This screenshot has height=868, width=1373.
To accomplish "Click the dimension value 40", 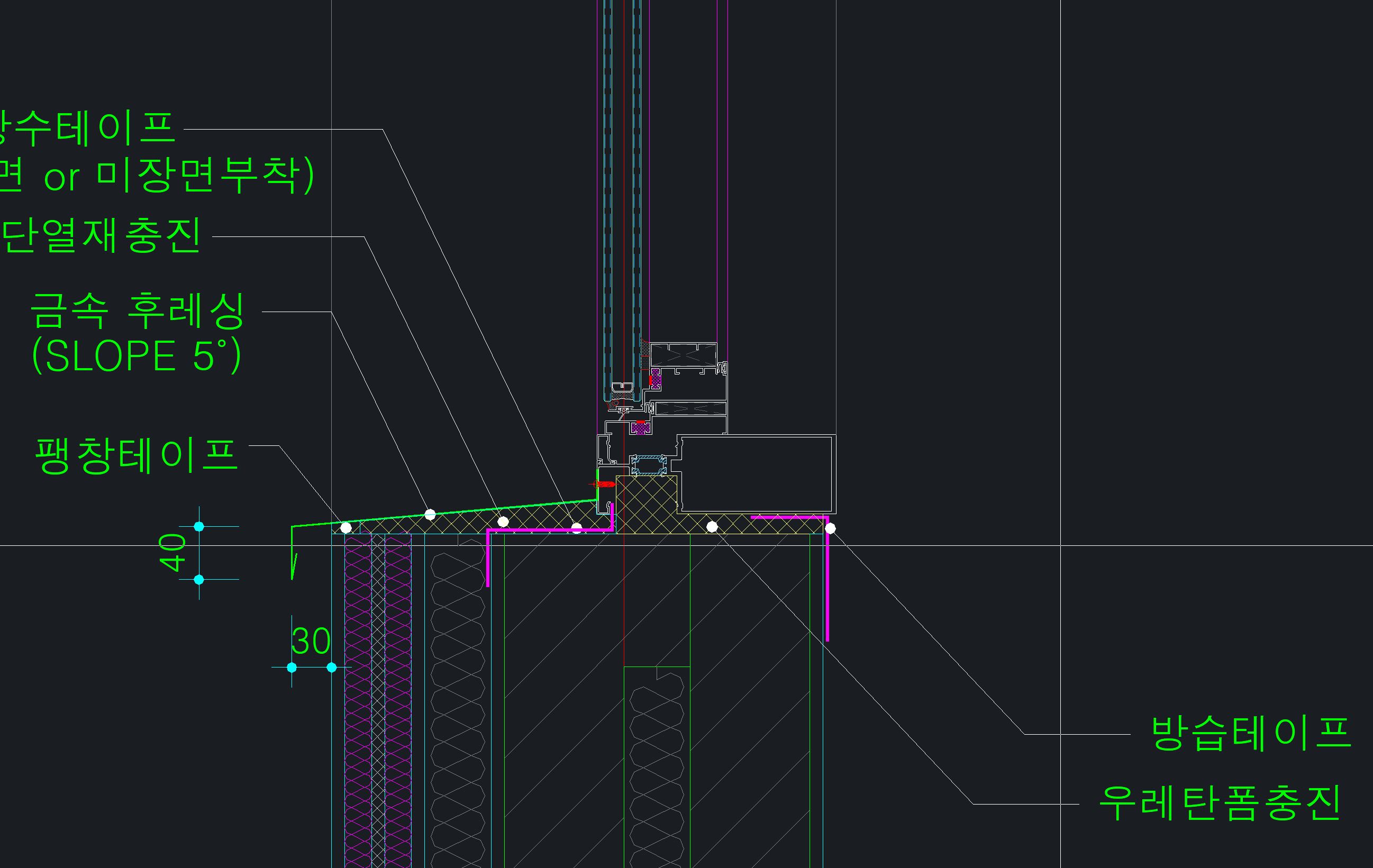I will pyautogui.click(x=171, y=552).
